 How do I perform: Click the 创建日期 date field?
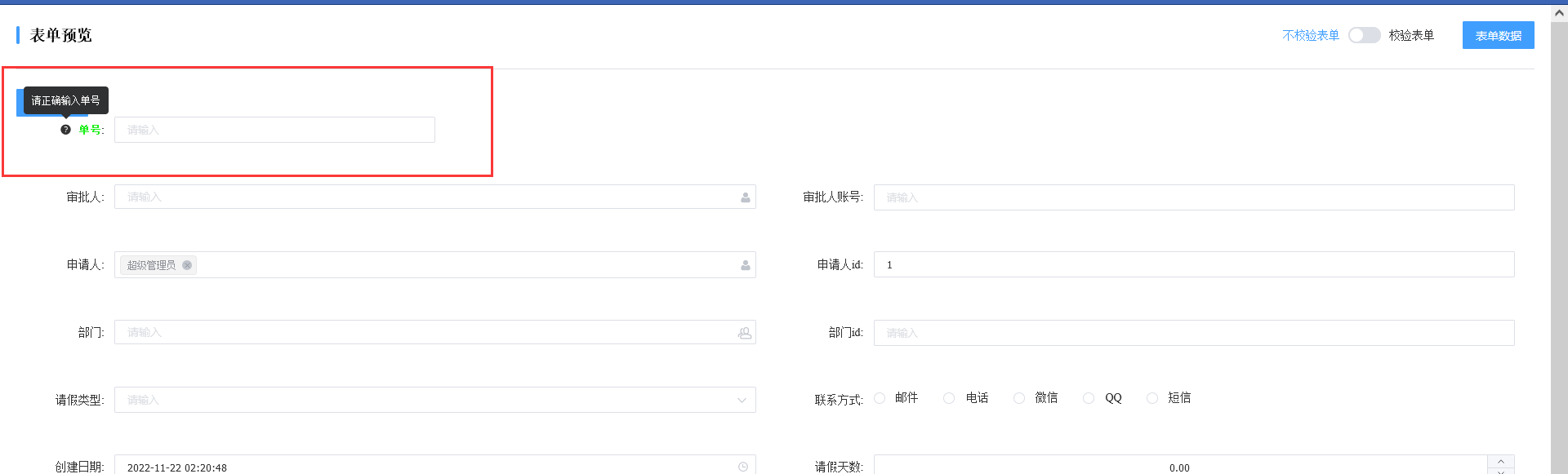pos(435,466)
